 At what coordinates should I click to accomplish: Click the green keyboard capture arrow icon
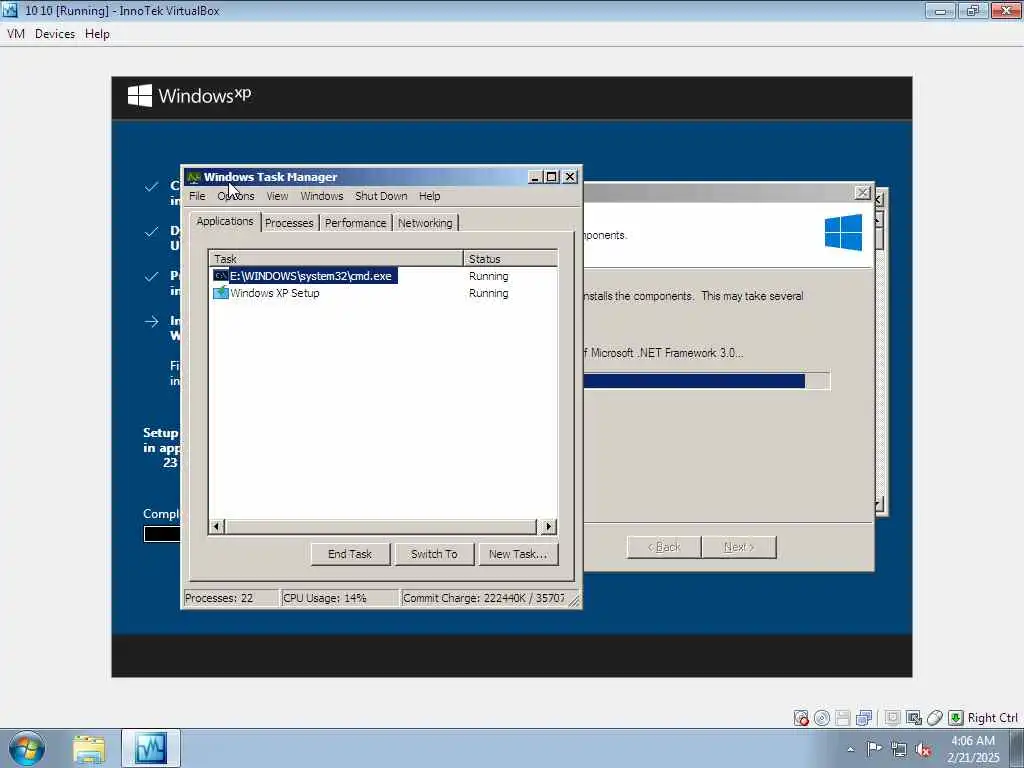(955, 718)
